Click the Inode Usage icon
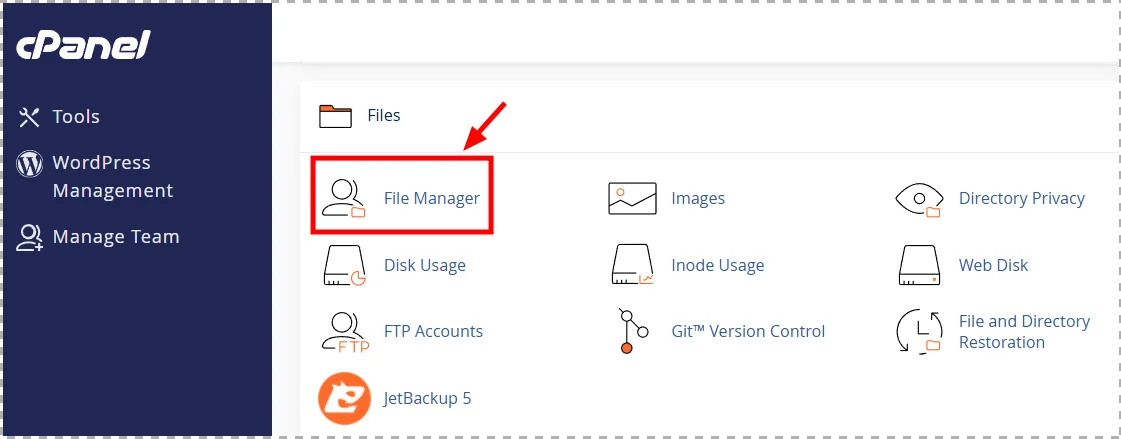 click(632, 265)
